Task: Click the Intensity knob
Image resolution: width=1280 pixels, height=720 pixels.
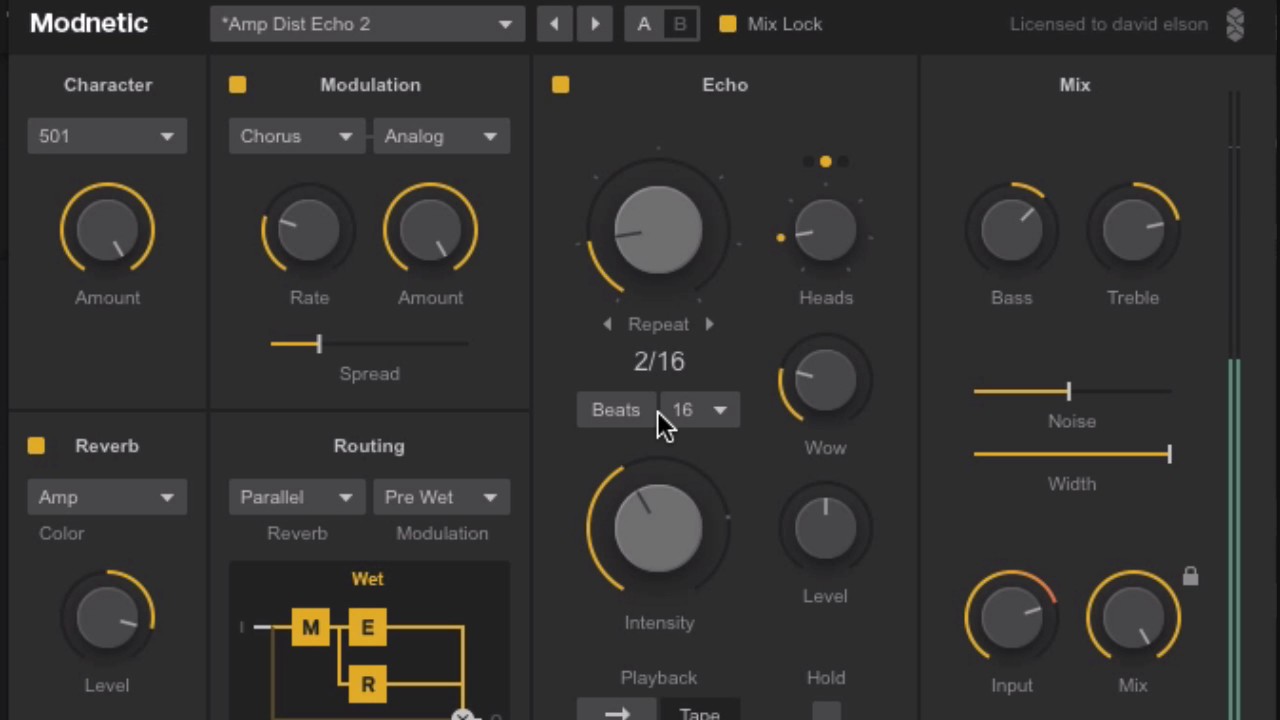Action: click(x=658, y=527)
